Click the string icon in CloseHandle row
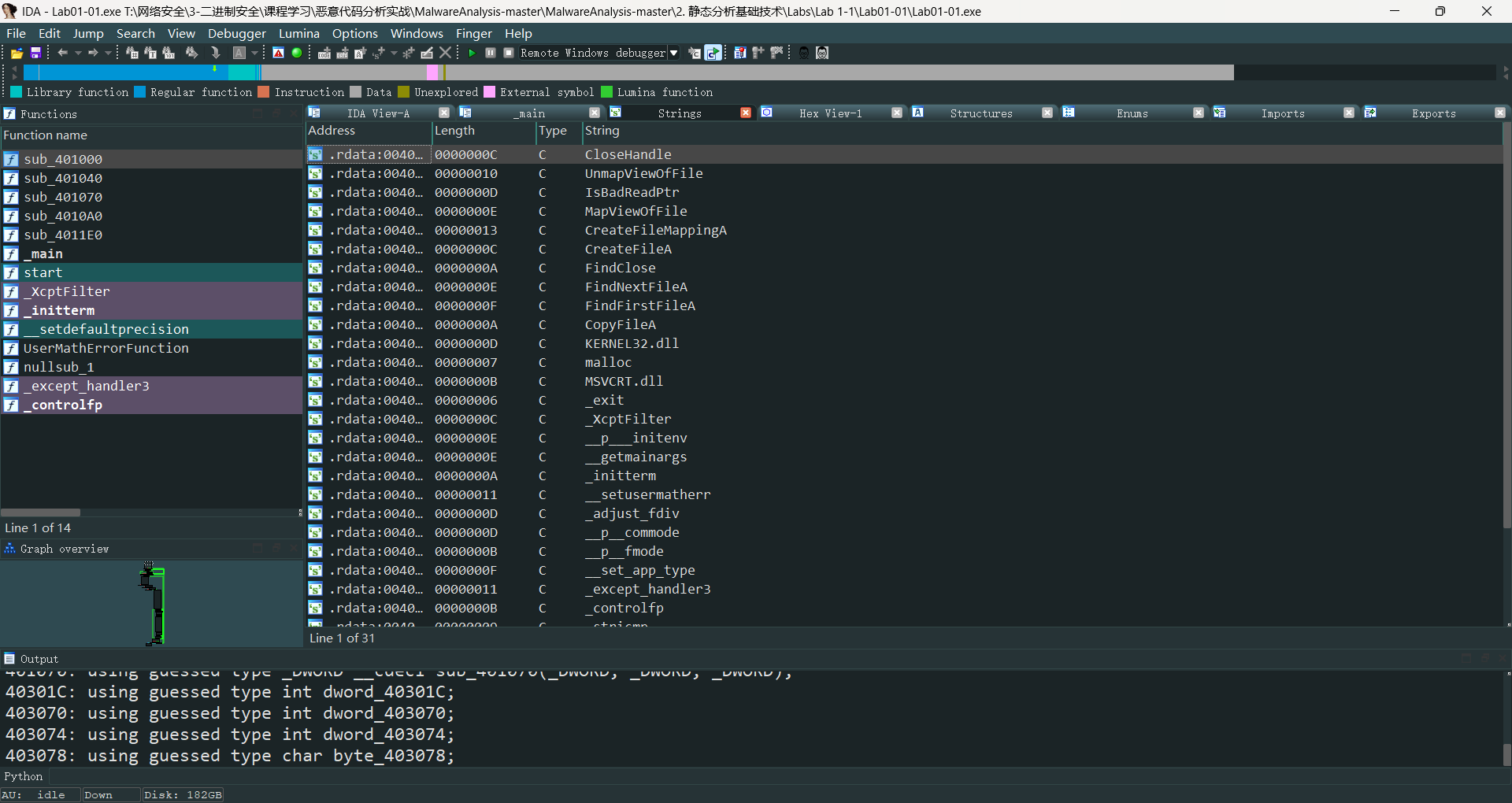This screenshot has width=1512, height=803. tap(315, 154)
